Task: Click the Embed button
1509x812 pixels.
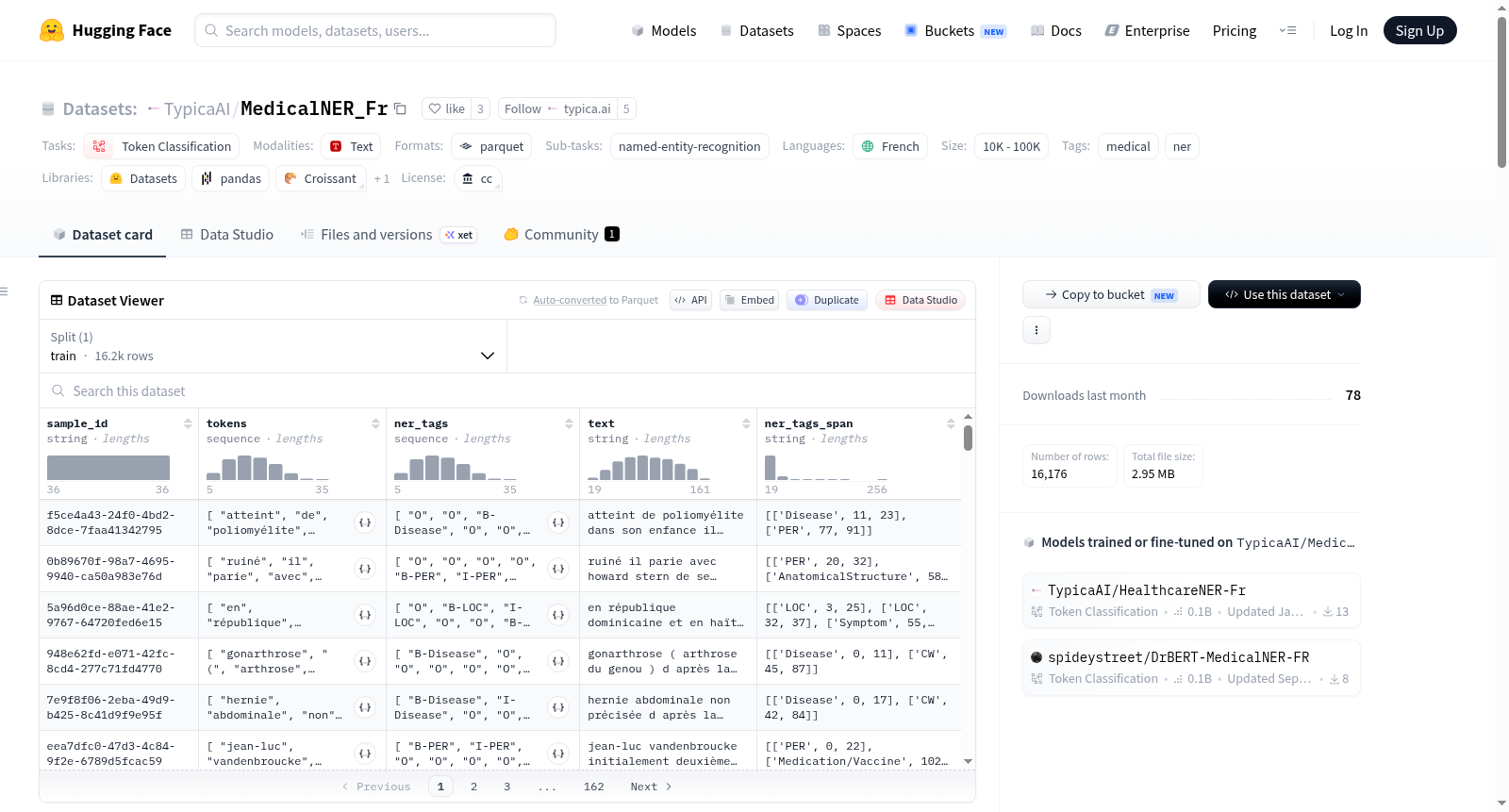Action: (x=749, y=300)
